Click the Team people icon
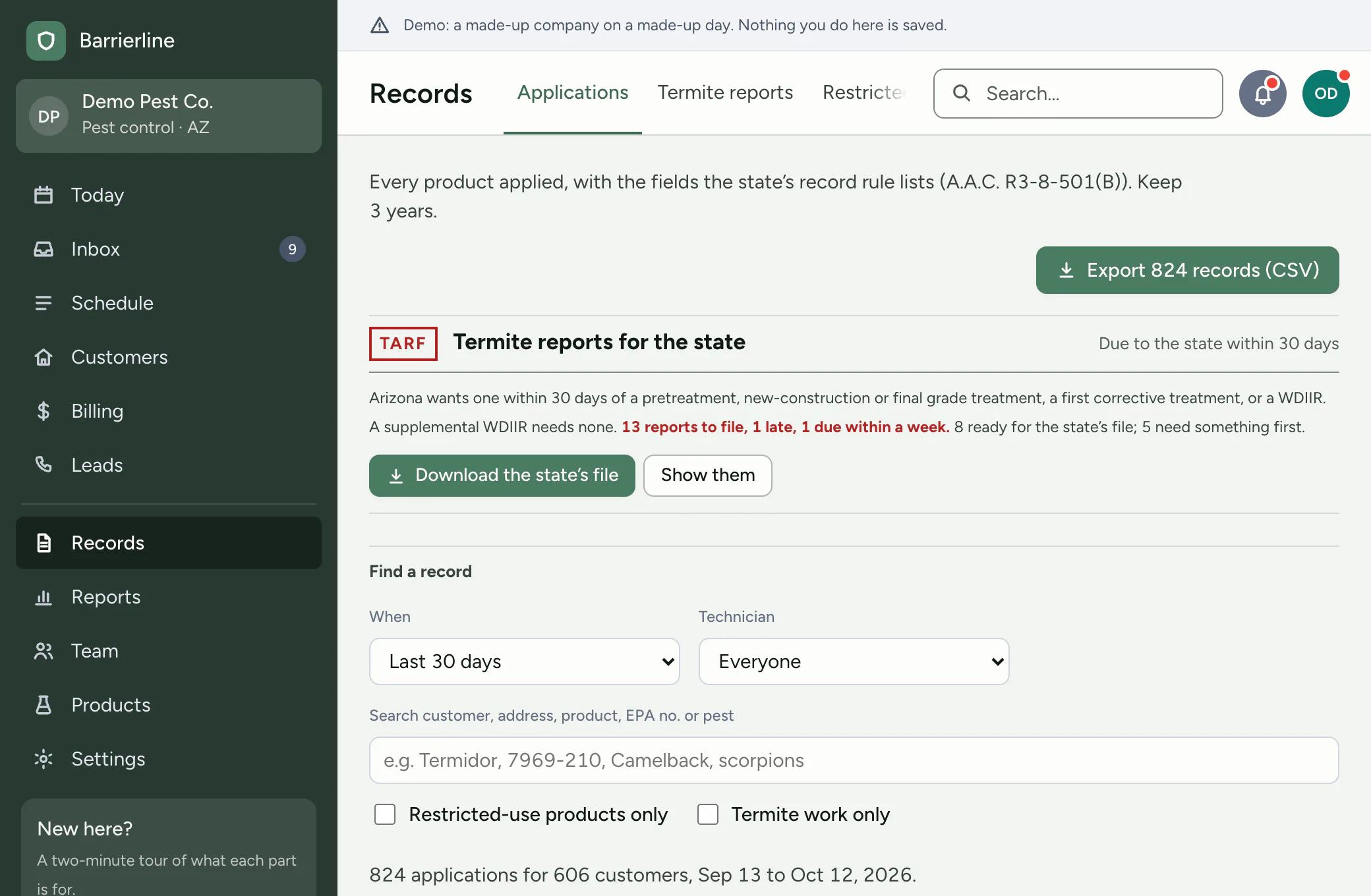The width and height of the screenshot is (1371, 896). coord(44,651)
